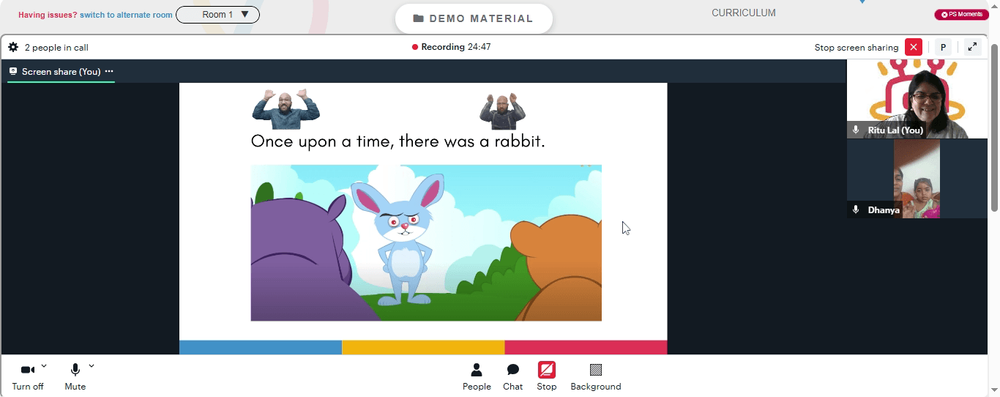Screen dimensions: 1000x397
Task: Select Dhanya video thumbnail
Action: (917, 179)
